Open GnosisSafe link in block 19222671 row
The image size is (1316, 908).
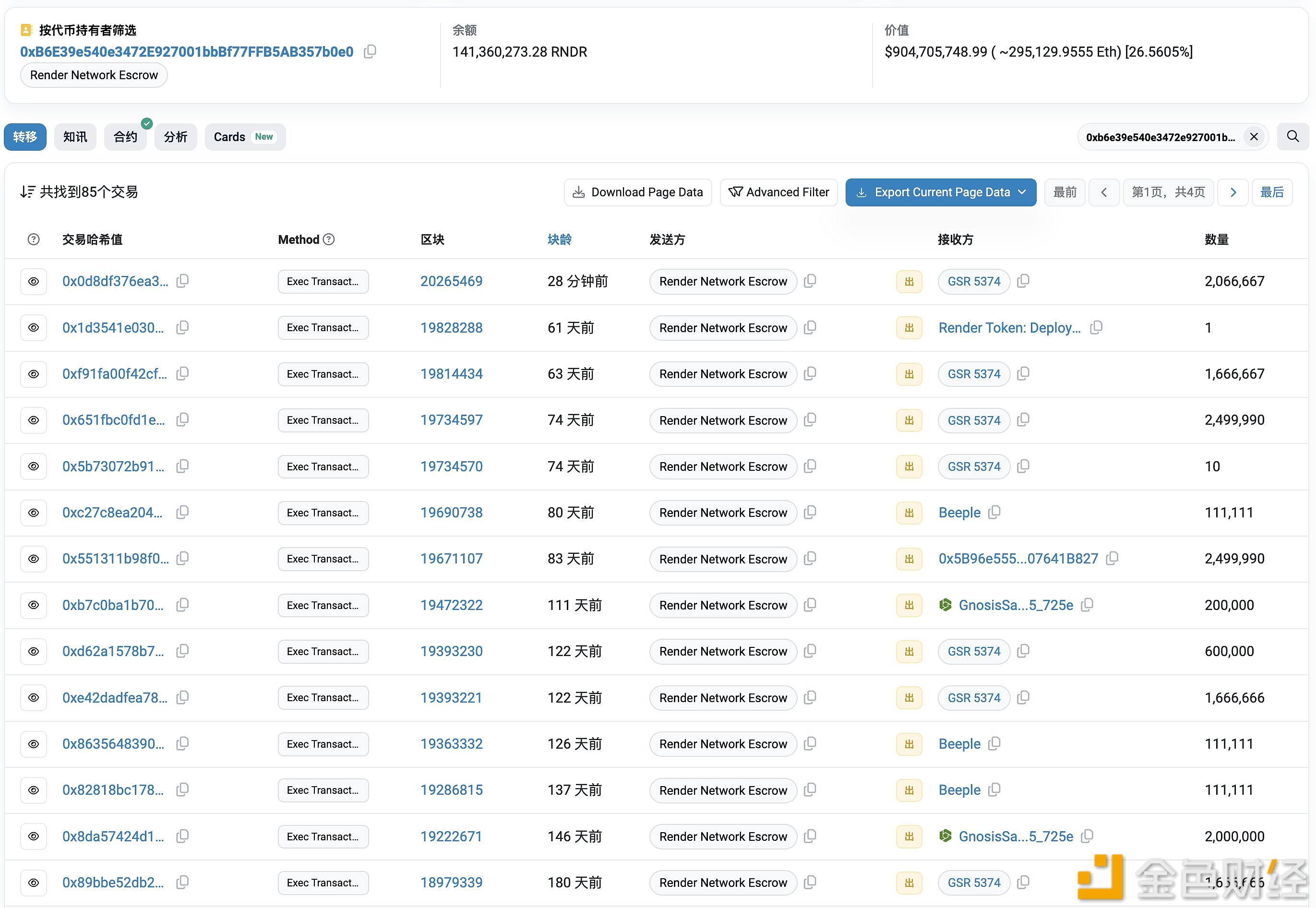tap(1016, 836)
